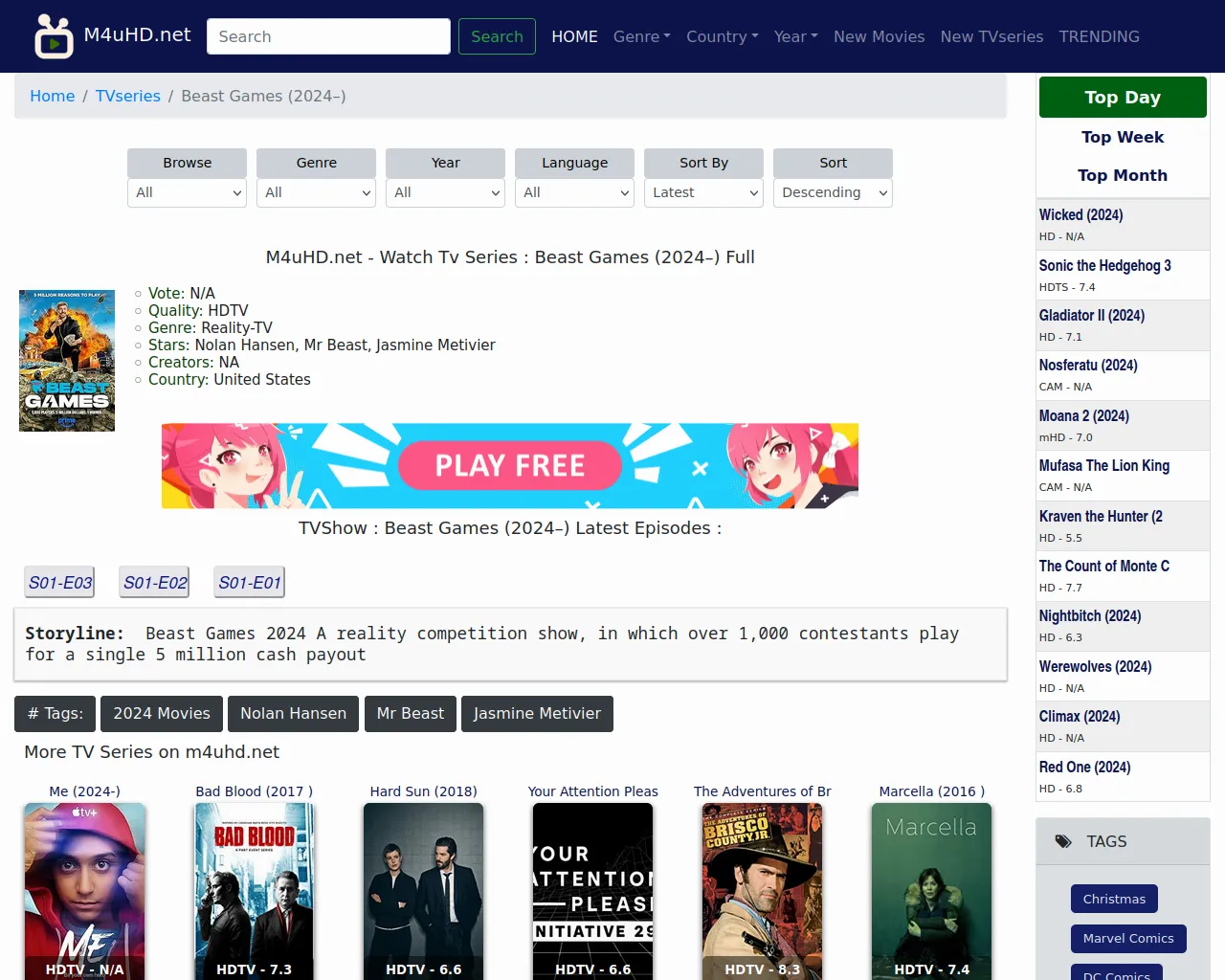This screenshot has height=980, width=1225.
Task: Open Gladiator II (2024) link
Action: [1092, 316]
